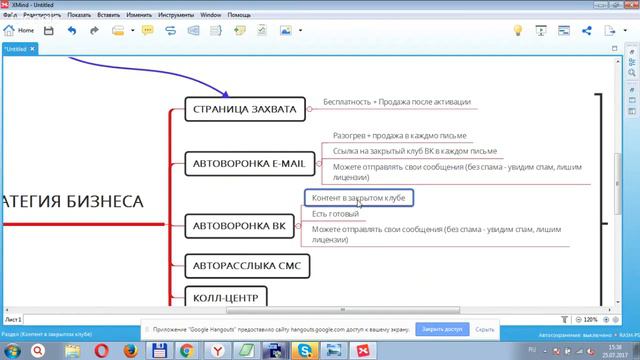Share the mind map

(x=587, y=30)
